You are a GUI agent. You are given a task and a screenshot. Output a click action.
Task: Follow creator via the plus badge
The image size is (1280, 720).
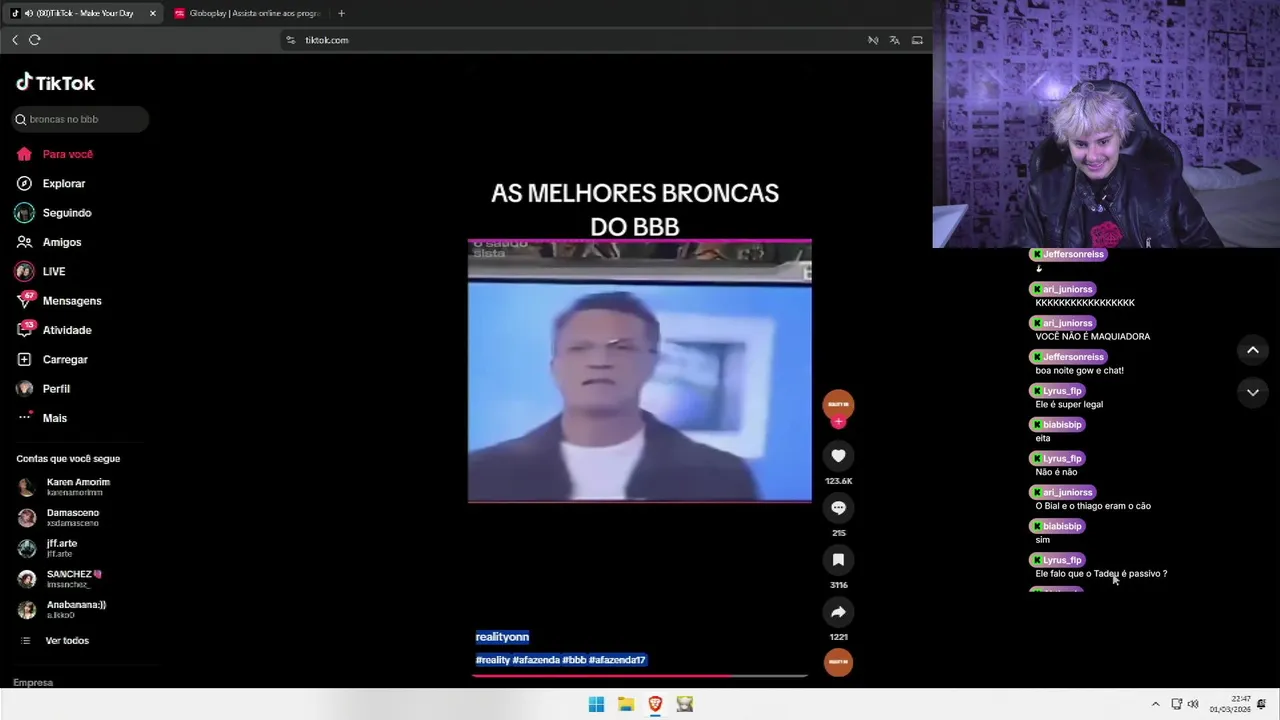pyautogui.click(x=838, y=422)
